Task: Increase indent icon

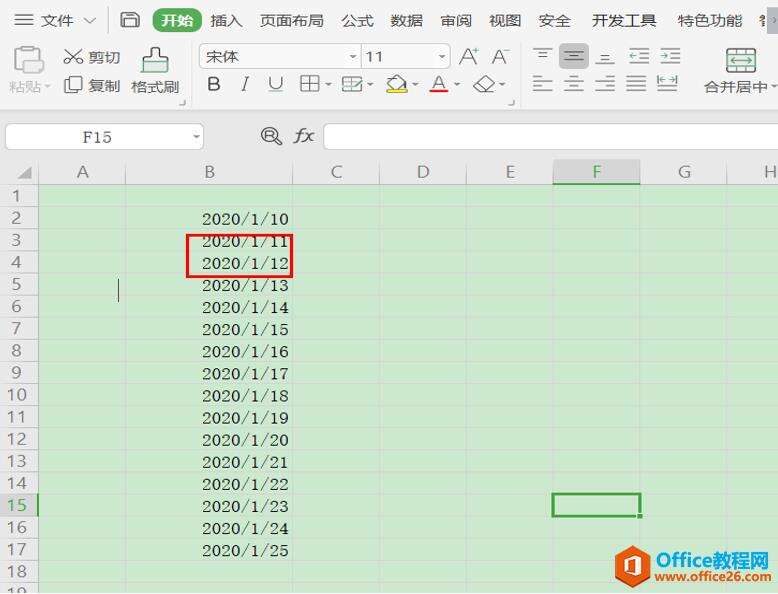Action: 670,56
